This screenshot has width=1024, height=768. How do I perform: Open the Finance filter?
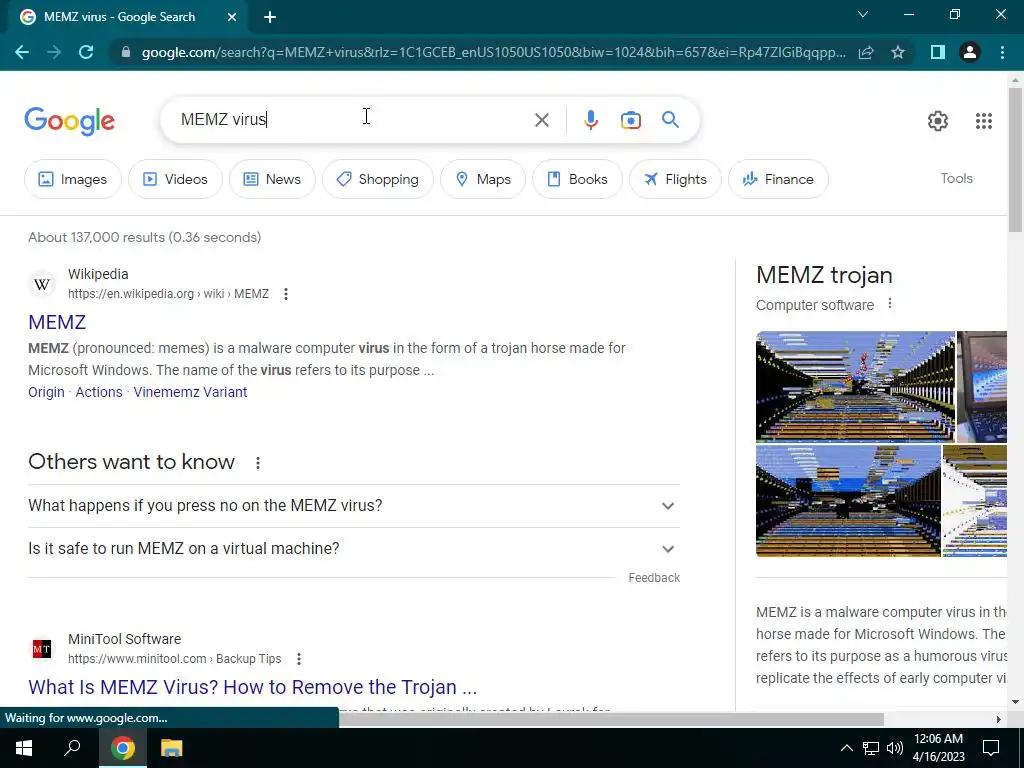click(x=778, y=179)
